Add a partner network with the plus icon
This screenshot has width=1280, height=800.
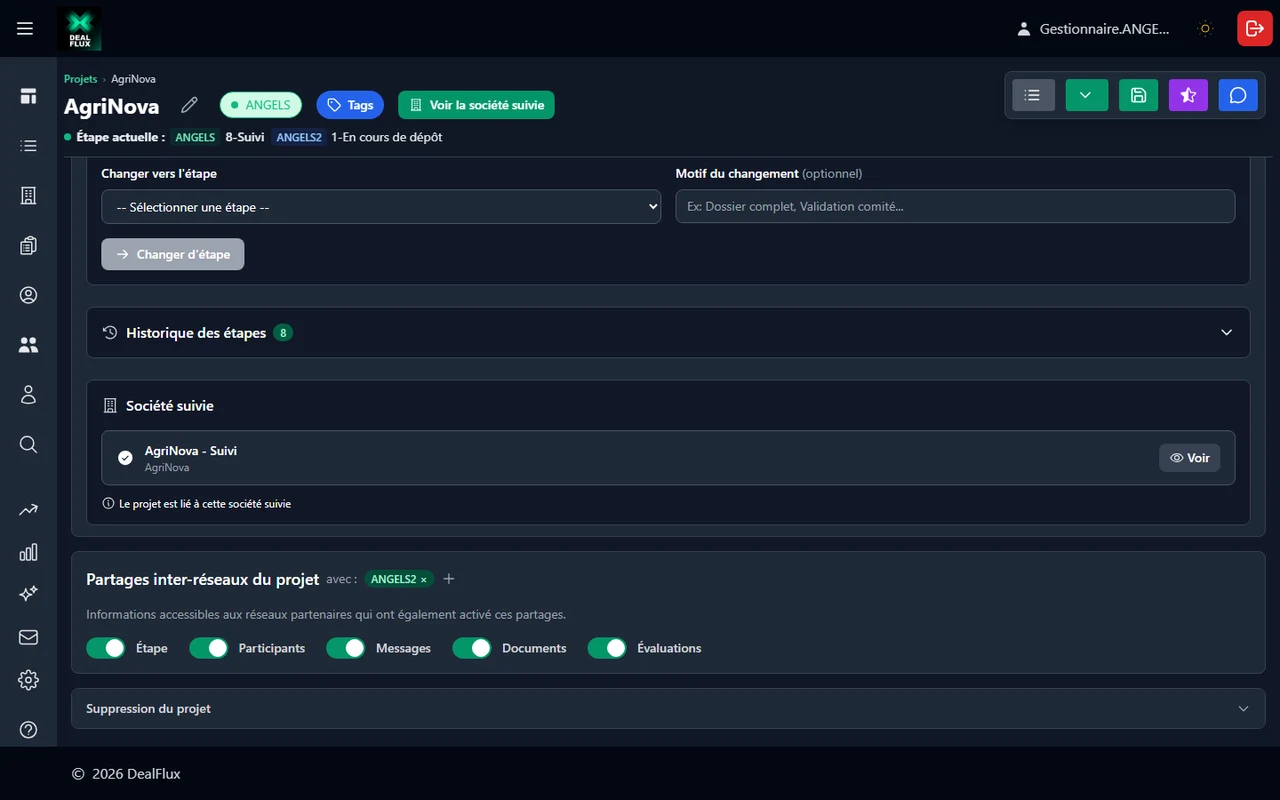tap(449, 579)
